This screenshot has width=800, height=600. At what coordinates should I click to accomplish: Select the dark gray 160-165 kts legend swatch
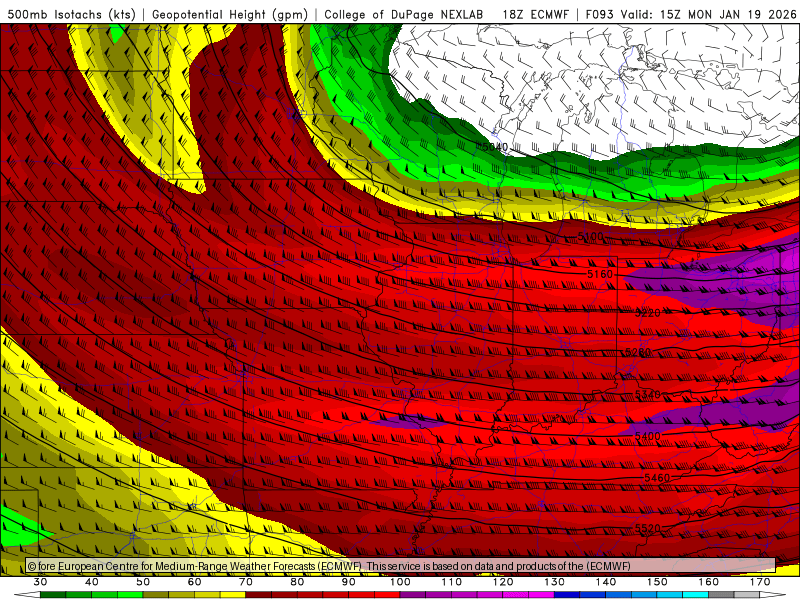pos(721,595)
